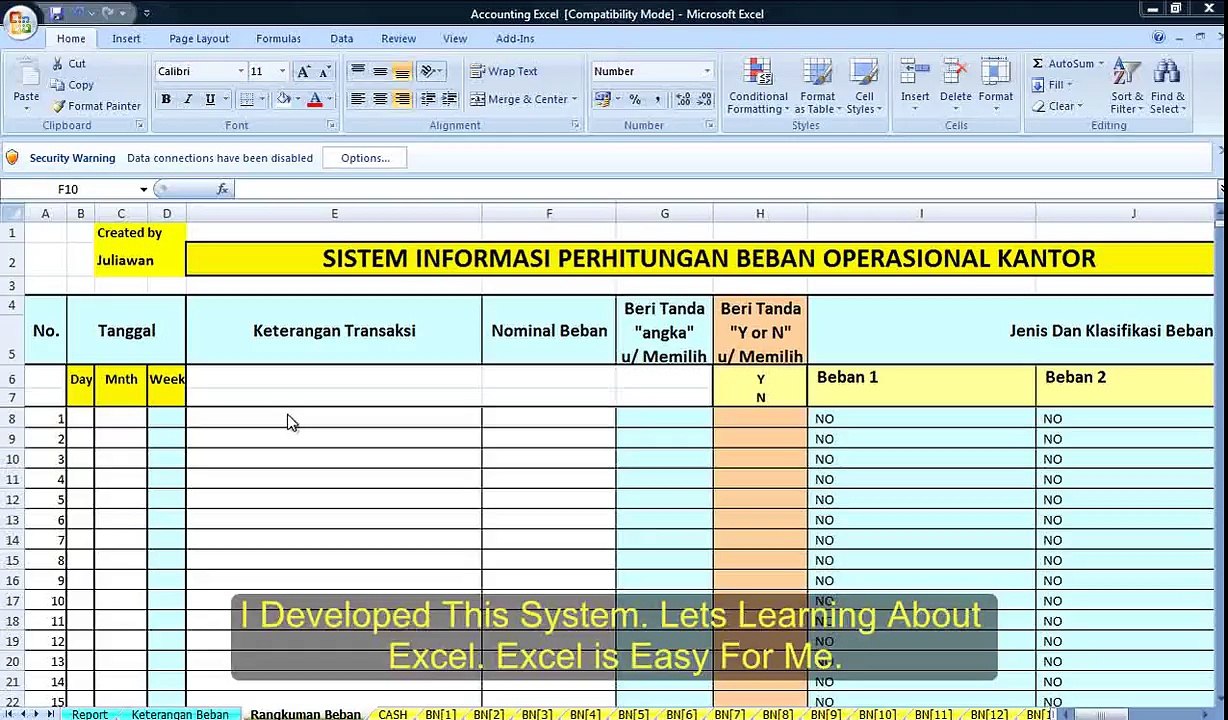The image size is (1228, 720).
Task: Click Decrease Indent icon
Action: coord(428,99)
